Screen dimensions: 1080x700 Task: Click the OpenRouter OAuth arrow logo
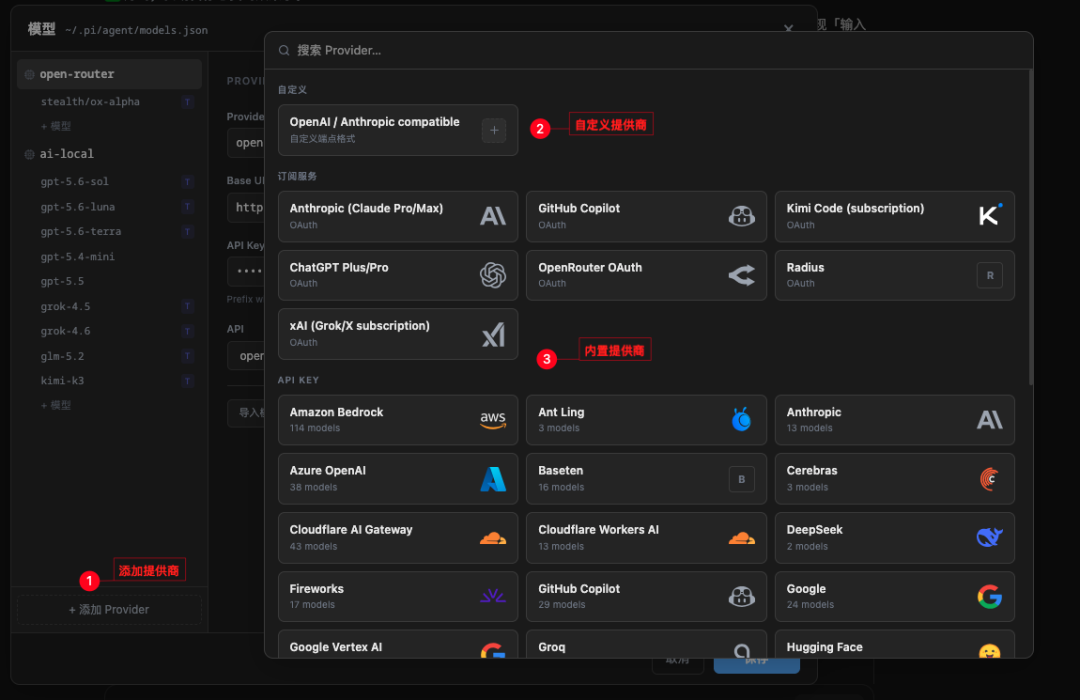coord(741,276)
